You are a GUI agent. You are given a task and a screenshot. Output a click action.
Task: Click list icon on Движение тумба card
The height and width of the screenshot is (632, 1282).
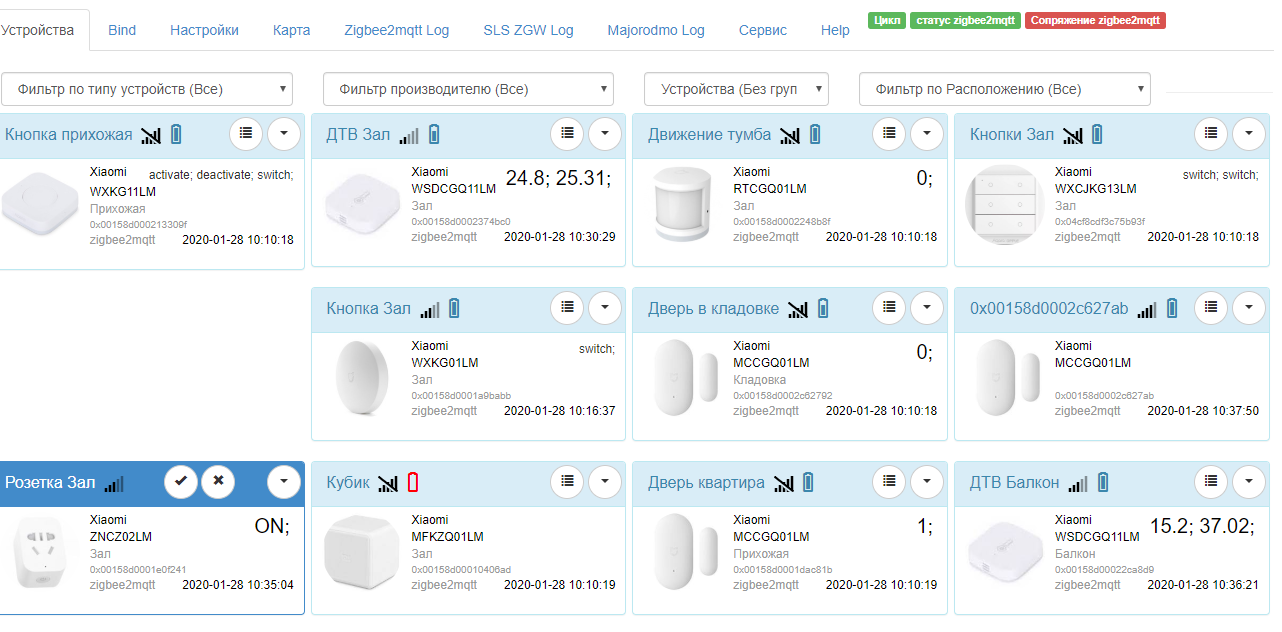point(890,132)
